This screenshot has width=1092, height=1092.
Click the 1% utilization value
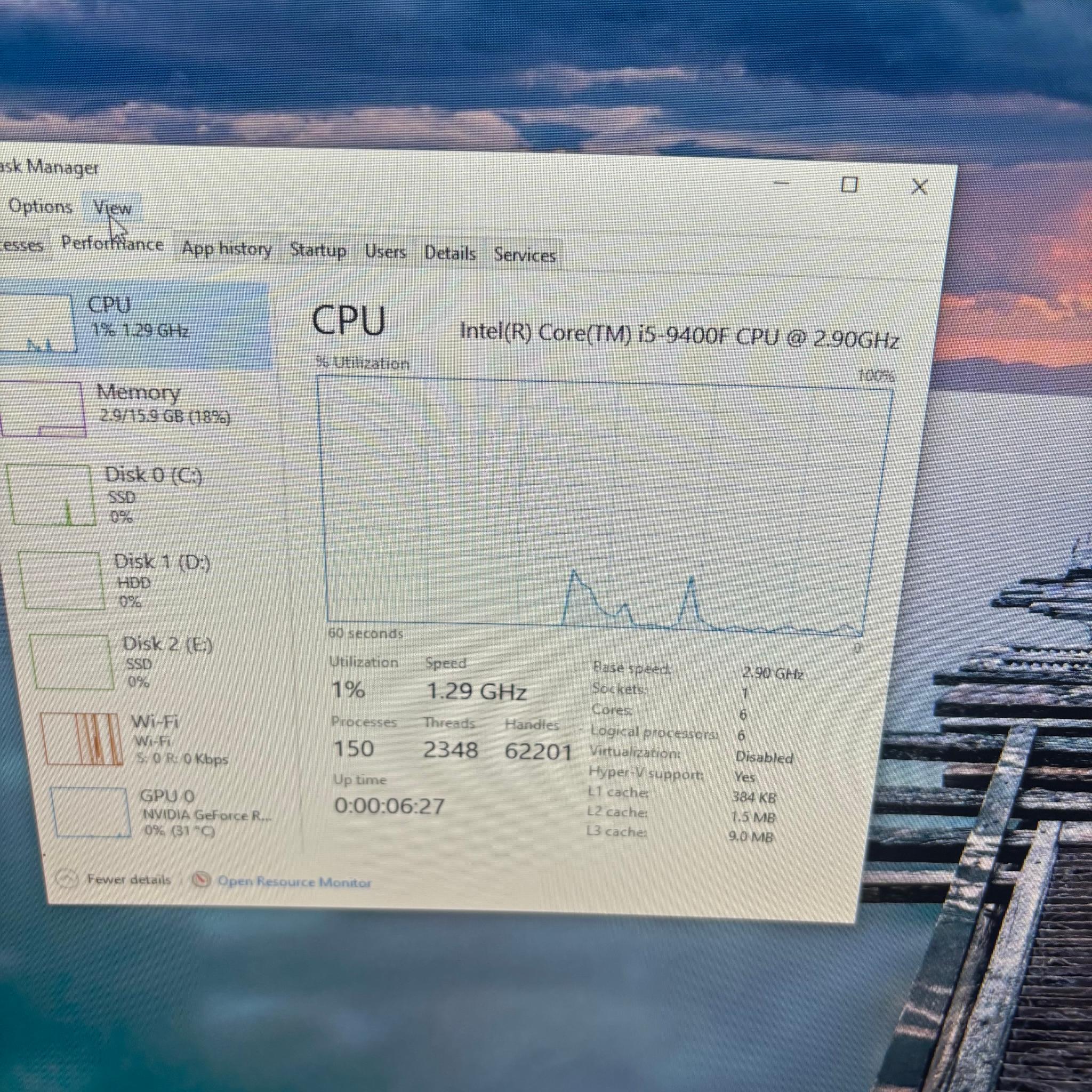[x=348, y=689]
